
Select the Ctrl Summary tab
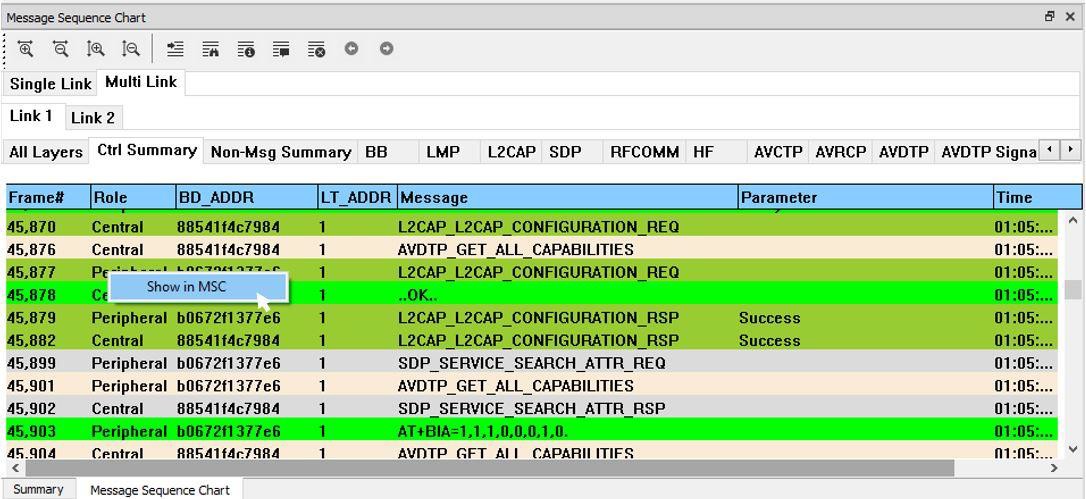(147, 150)
